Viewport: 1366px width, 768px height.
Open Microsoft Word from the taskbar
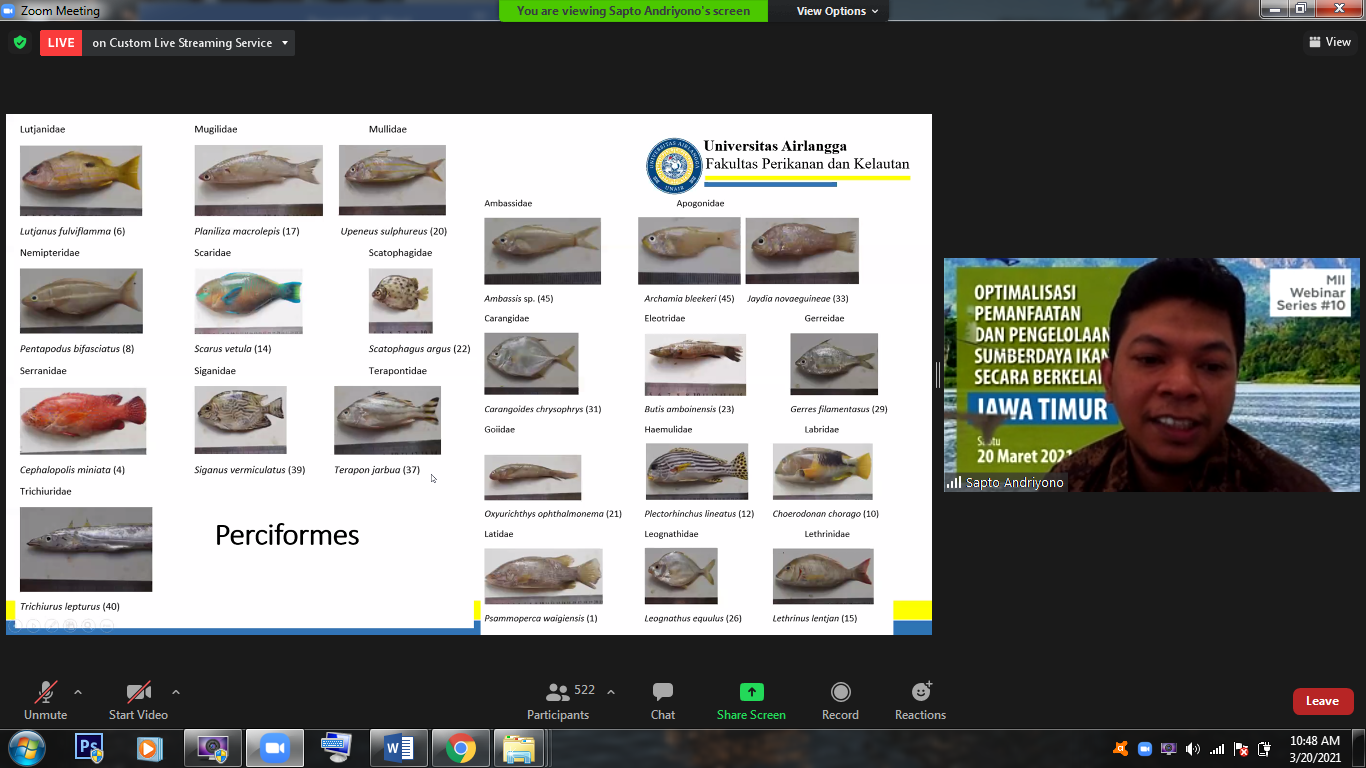(x=398, y=748)
